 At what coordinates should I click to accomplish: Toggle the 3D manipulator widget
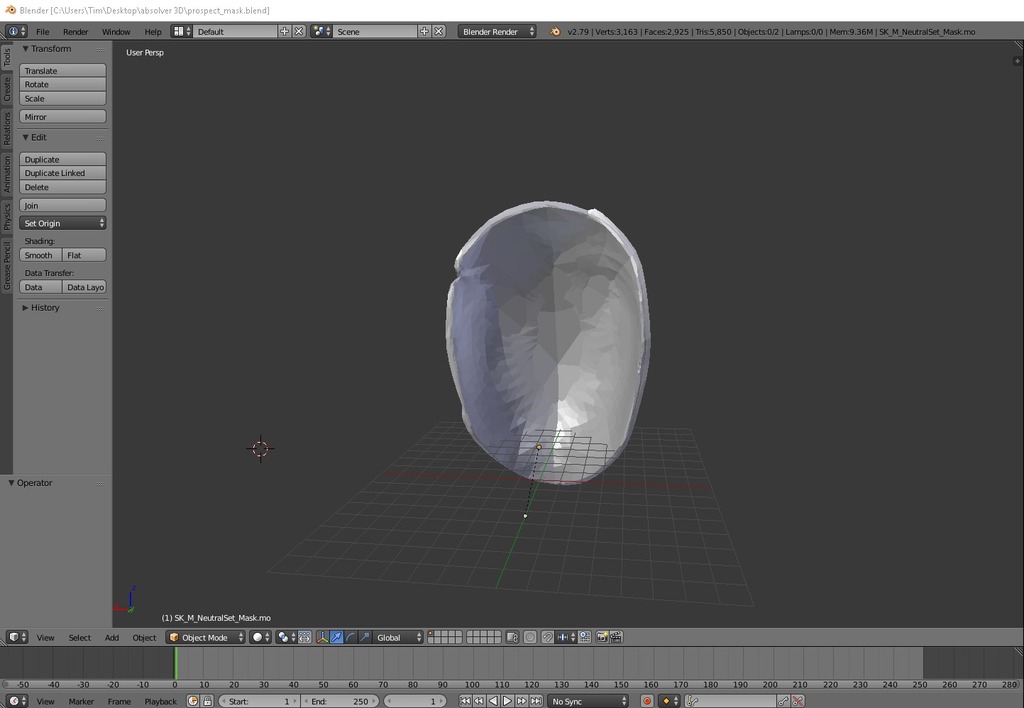pyautogui.click(x=322, y=637)
